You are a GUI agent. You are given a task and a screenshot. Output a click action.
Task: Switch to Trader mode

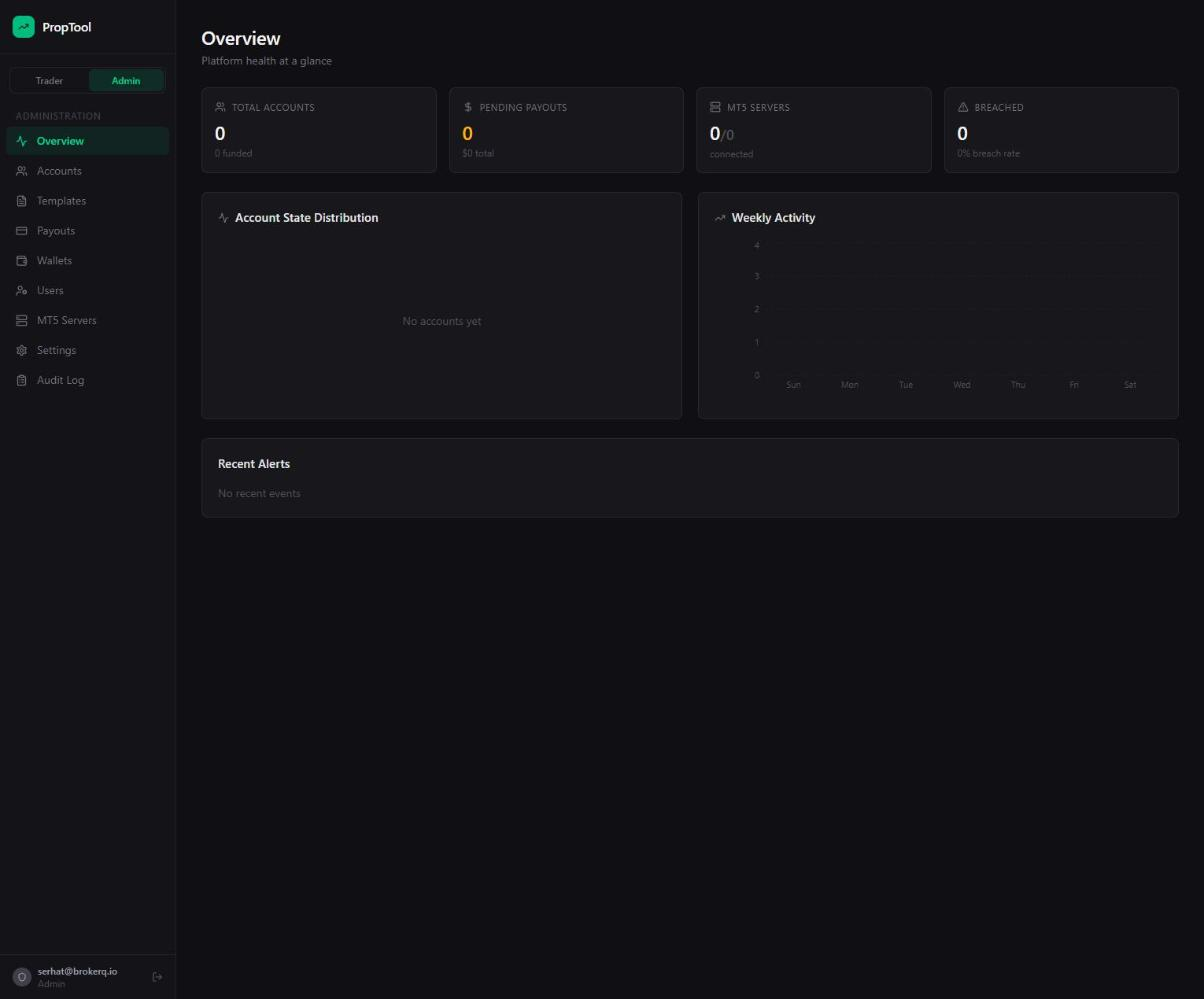[x=49, y=81]
